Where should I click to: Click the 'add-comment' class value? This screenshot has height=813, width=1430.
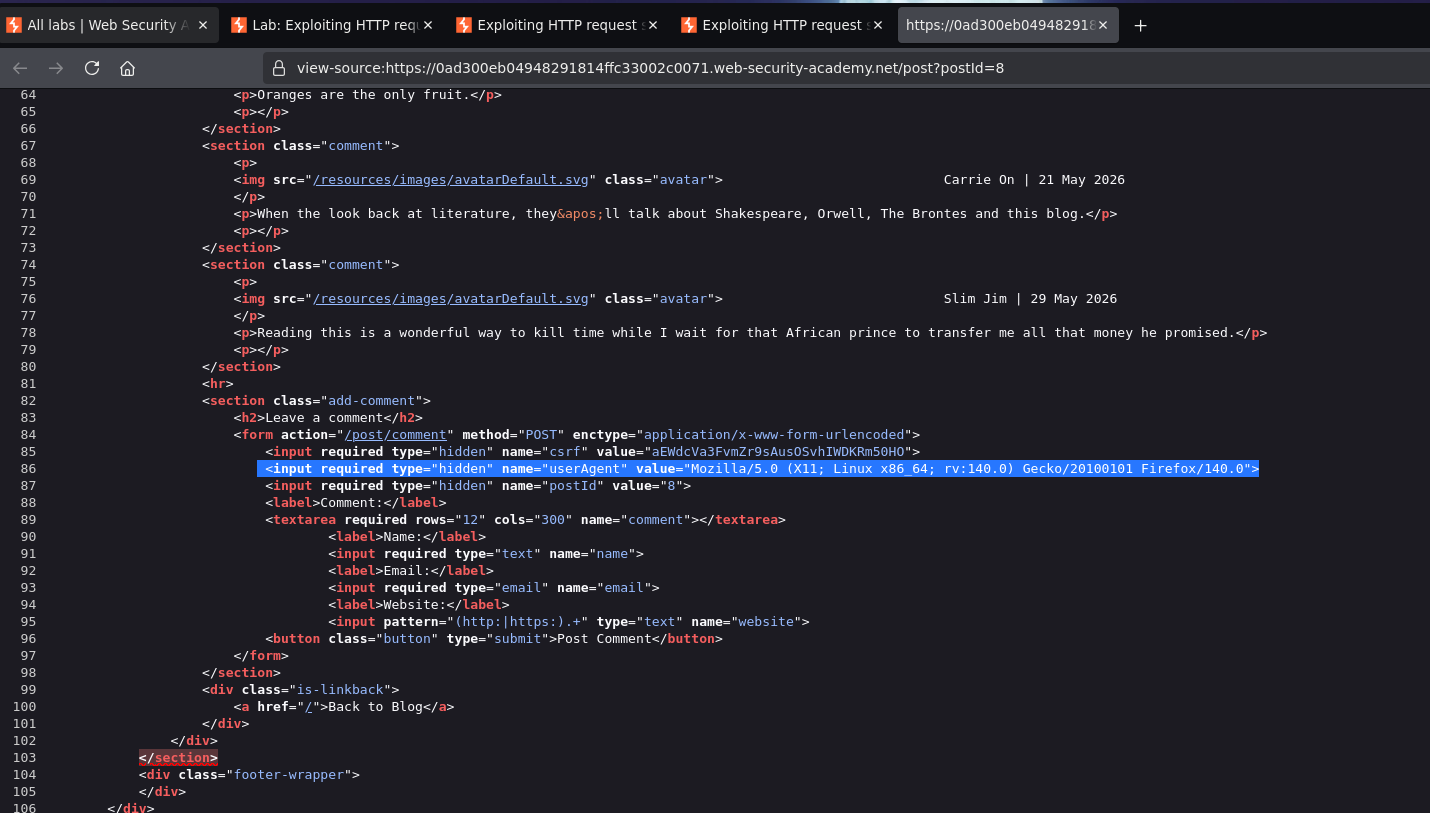[x=372, y=401]
